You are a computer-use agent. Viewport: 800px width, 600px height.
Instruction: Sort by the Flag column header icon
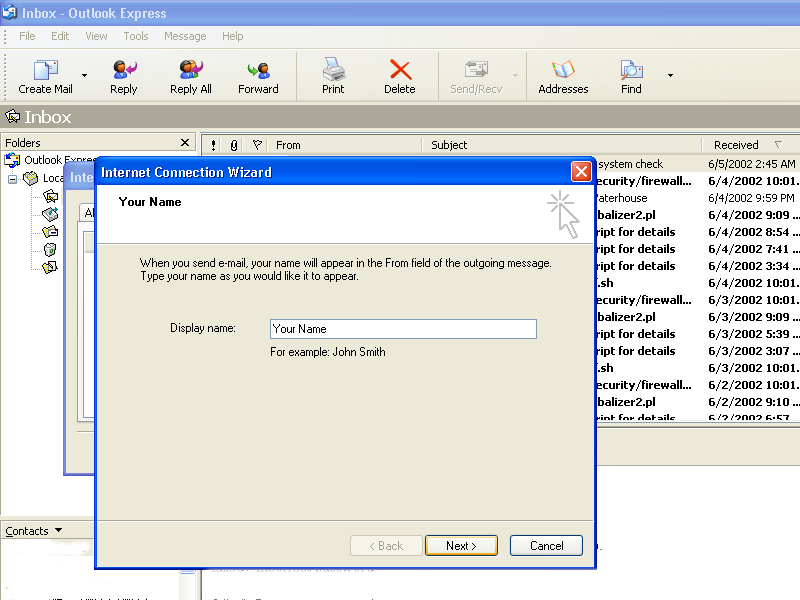257,145
